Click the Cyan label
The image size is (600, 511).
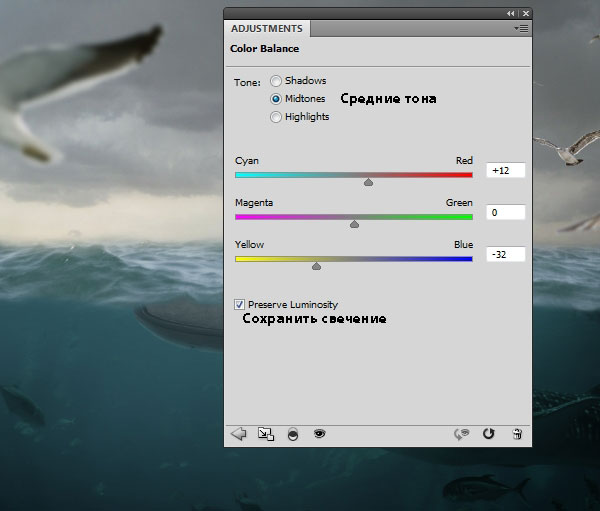coord(247,161)
